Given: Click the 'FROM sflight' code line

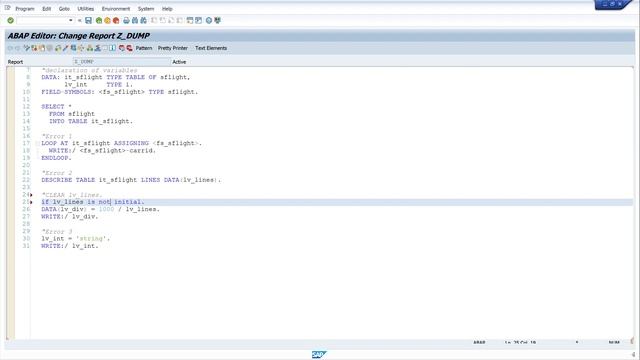Looking at the screenshot, I should coord(72,114).
